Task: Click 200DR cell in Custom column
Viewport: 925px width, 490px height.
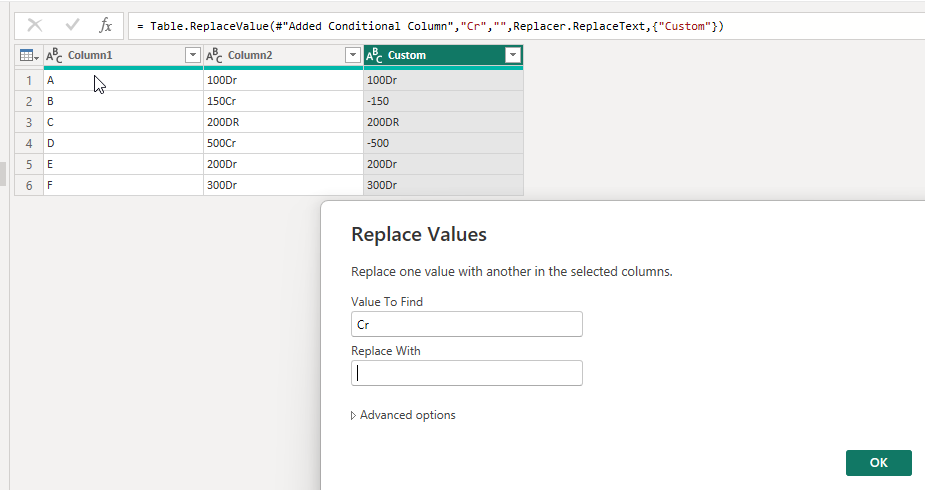Action: pyautogui.click(x=444, y=122)
